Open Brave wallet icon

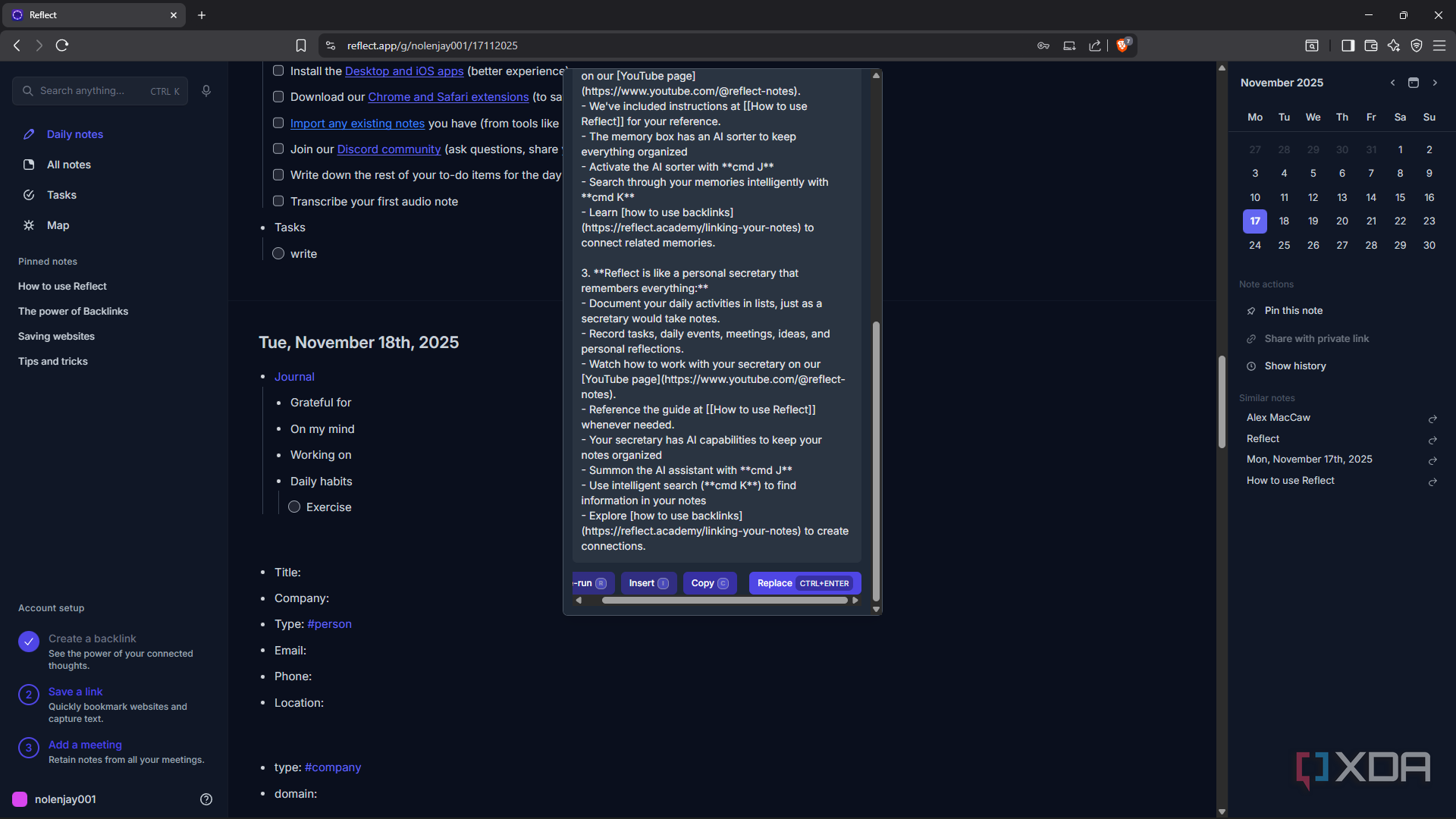tap(1370, 45)
